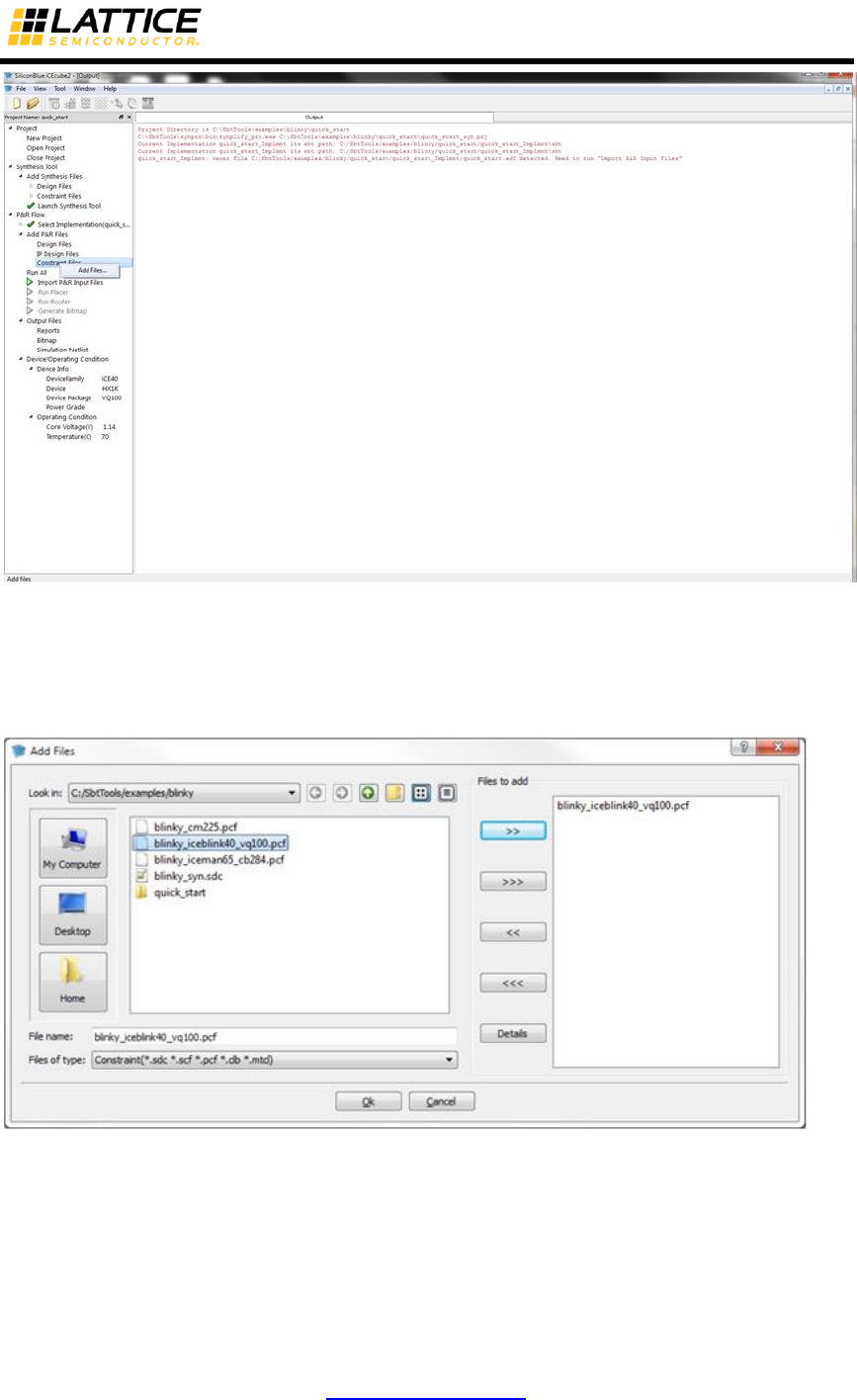Viewport: 857px width, 1400px height.
Task: Click Close Project in the tree
Action: (45, 157)
